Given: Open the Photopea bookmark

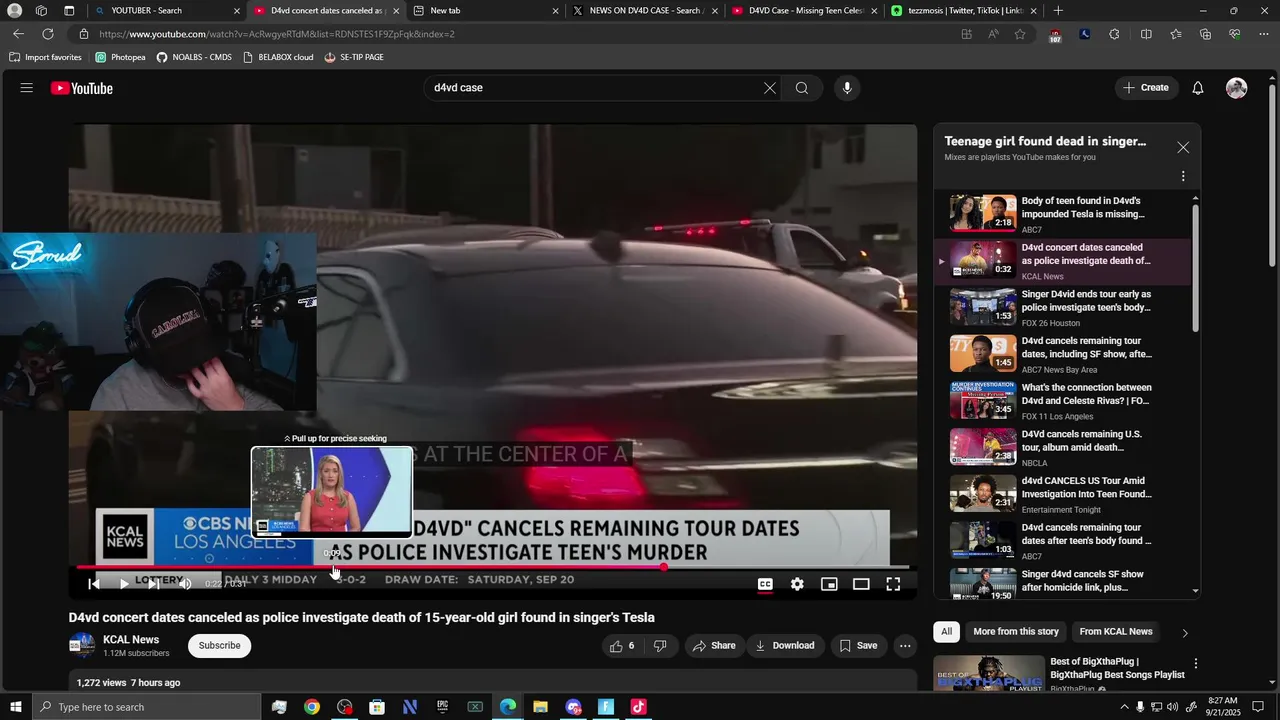Looking at the screenshot, I should (120, 57).
